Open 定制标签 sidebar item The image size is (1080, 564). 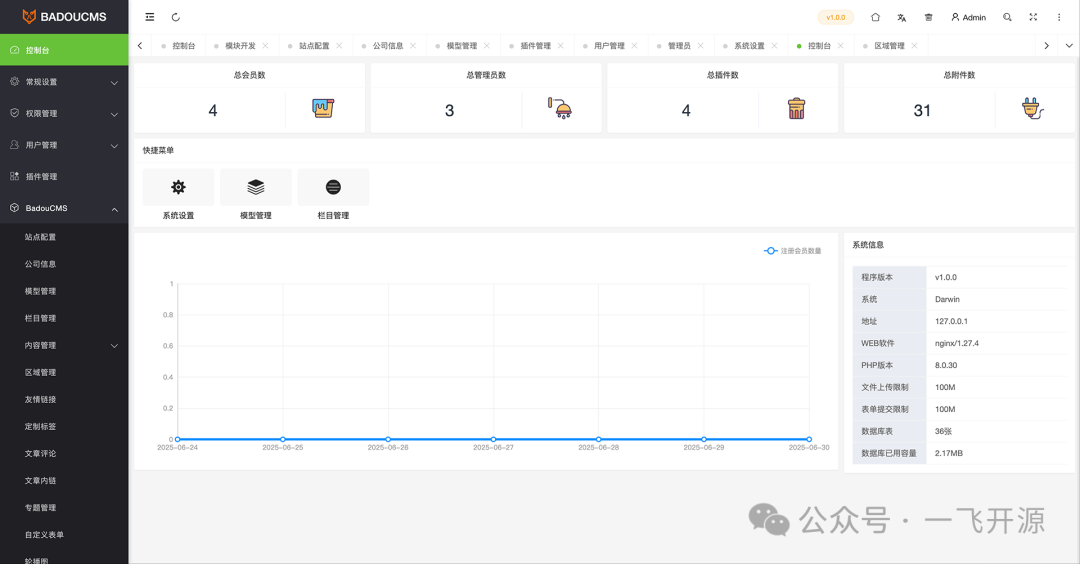[64, 426]
